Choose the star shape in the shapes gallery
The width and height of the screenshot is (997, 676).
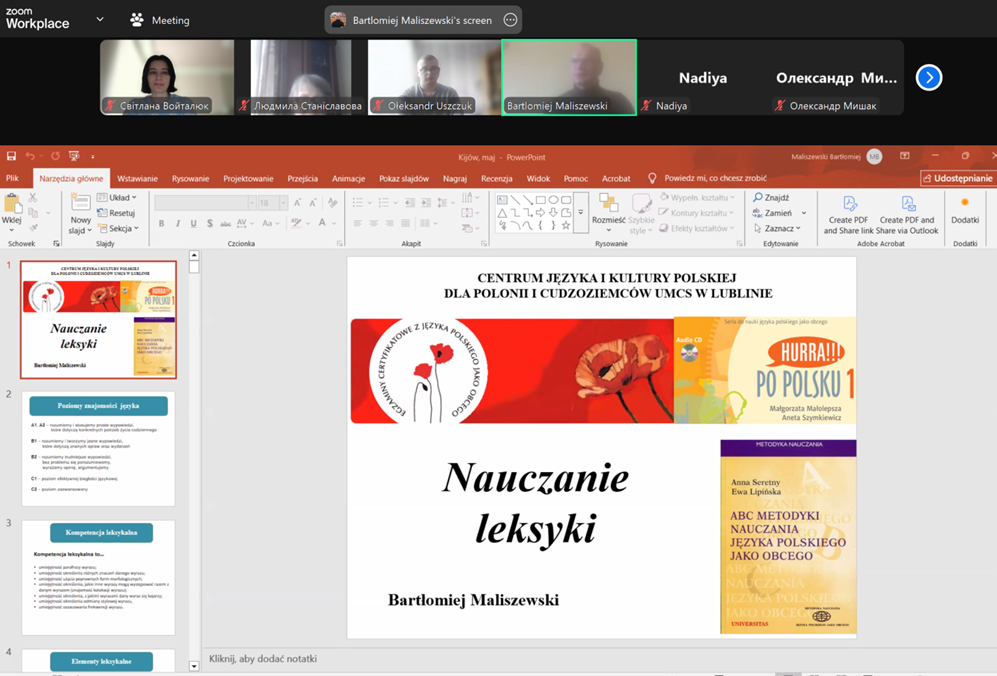(566, 225)
